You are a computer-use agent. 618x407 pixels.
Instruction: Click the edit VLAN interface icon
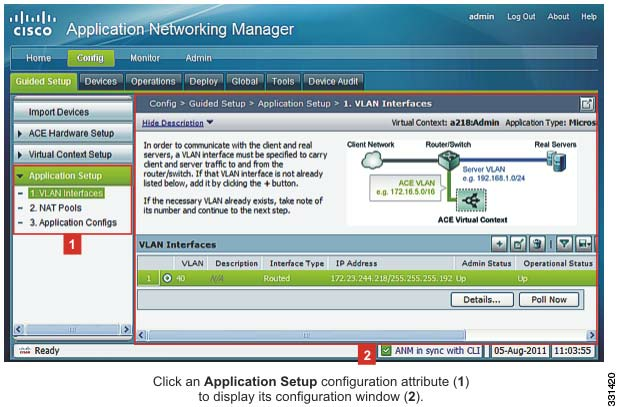tap(518, 243)
